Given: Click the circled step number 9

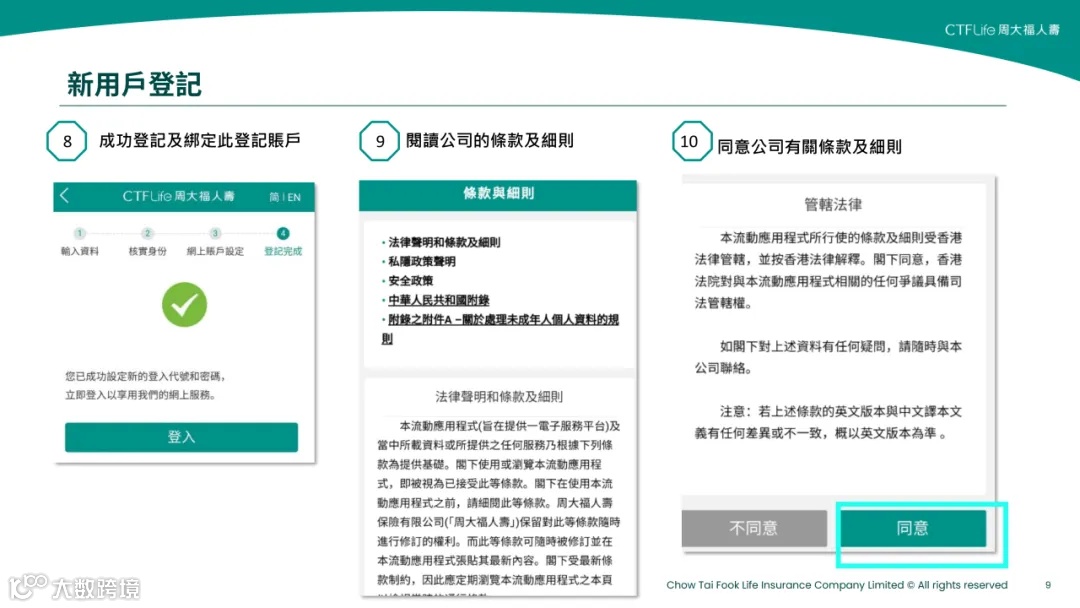Looking at the screenshot, I should (x=378, y=141).
